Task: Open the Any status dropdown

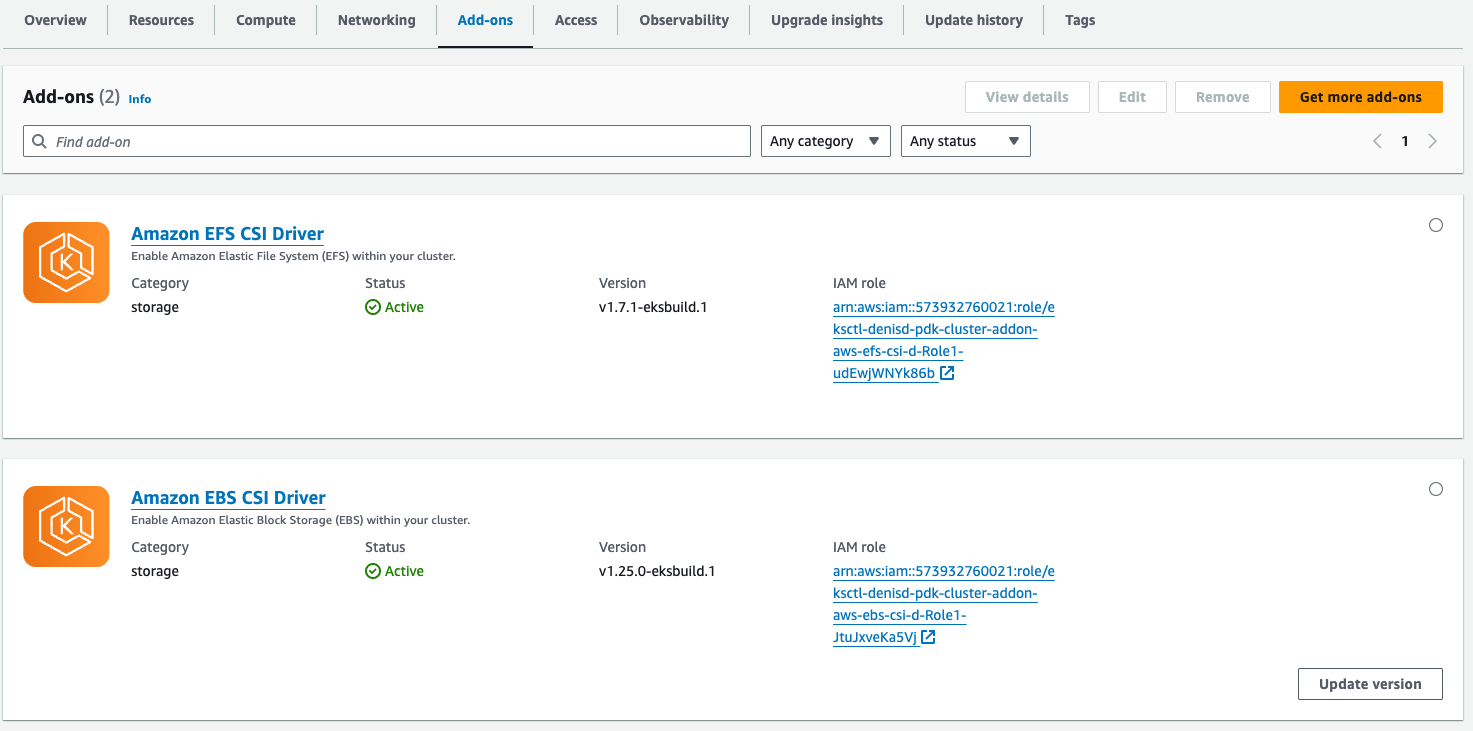Action: [x=966, y=141]
